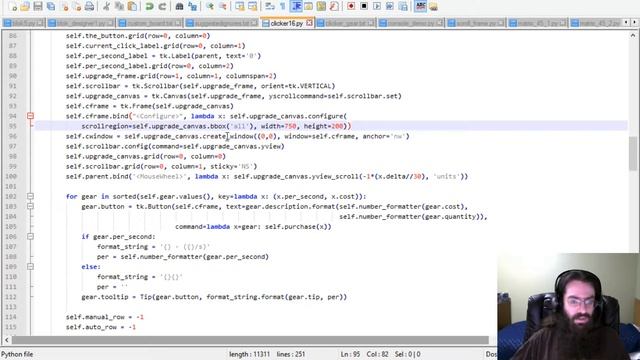Image resolution: width=640 pixels, height=360 pixels.
Task: Save the current file with the floppy icon
Action: point(38,6)
